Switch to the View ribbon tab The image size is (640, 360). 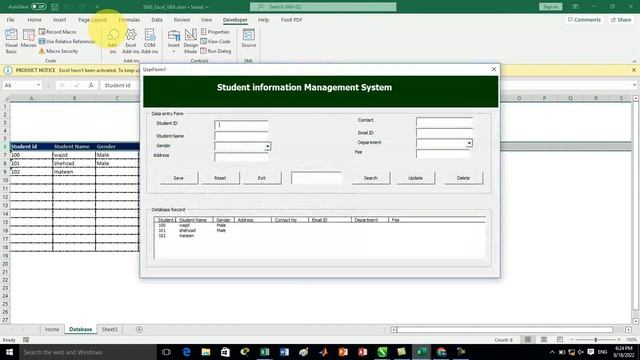click(206, 20)
